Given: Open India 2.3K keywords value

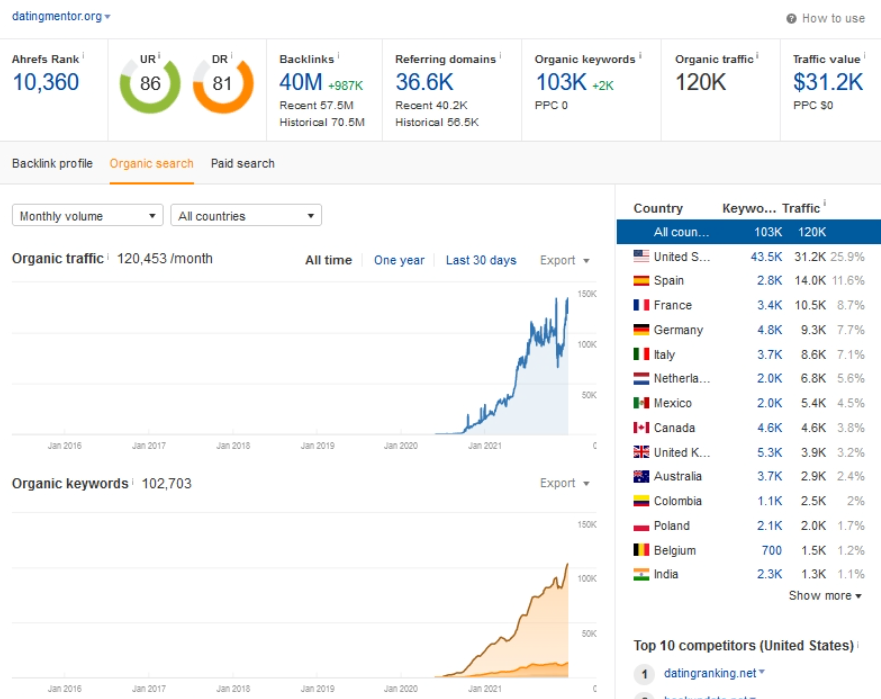Looking at the screenshot, I should (x=769, y=574).
